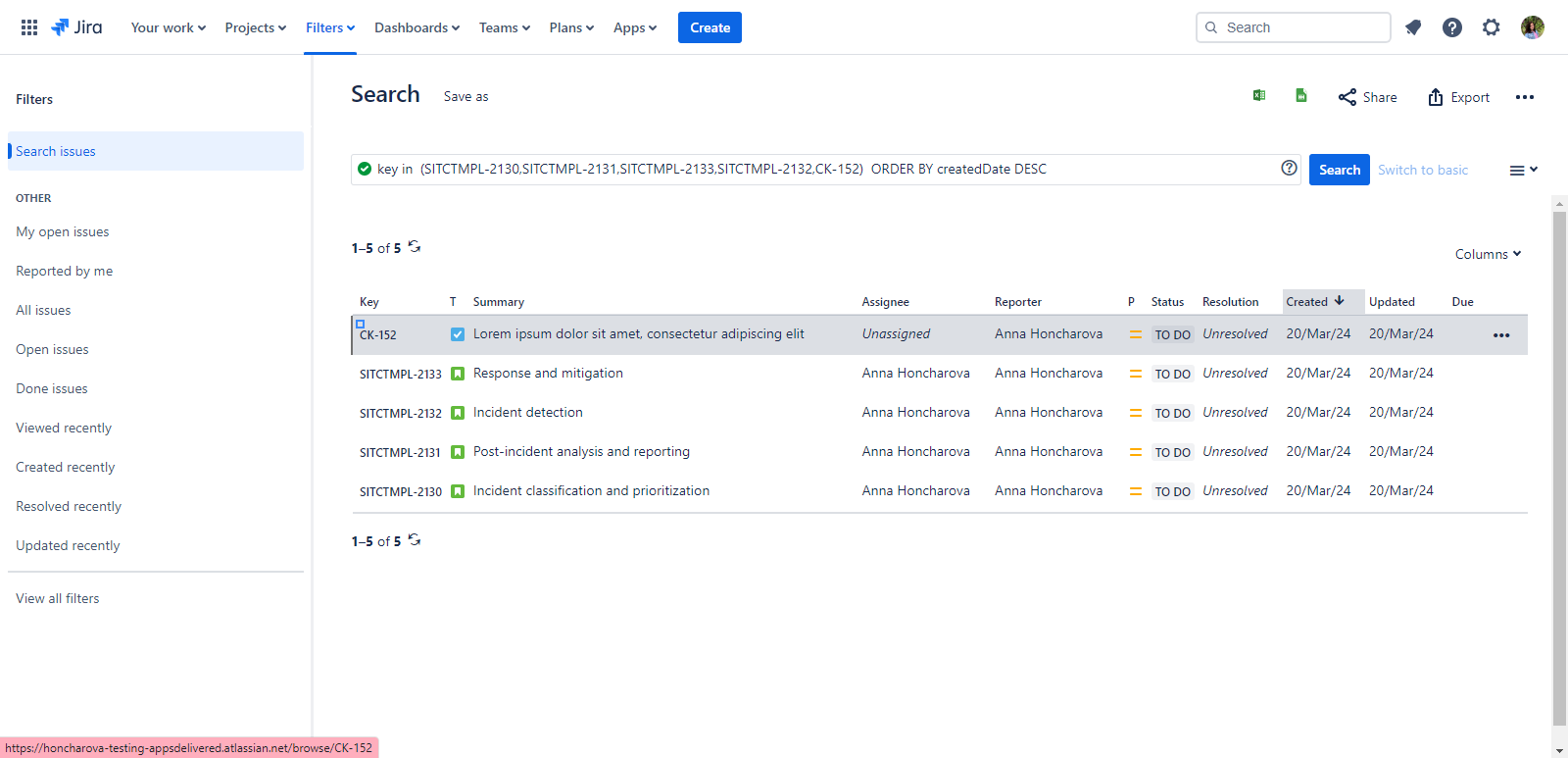Viewport: 1568px width, 758px height.
Task: Click the blue Search button
Action: pyautogui.click(x=1340, y=170)
